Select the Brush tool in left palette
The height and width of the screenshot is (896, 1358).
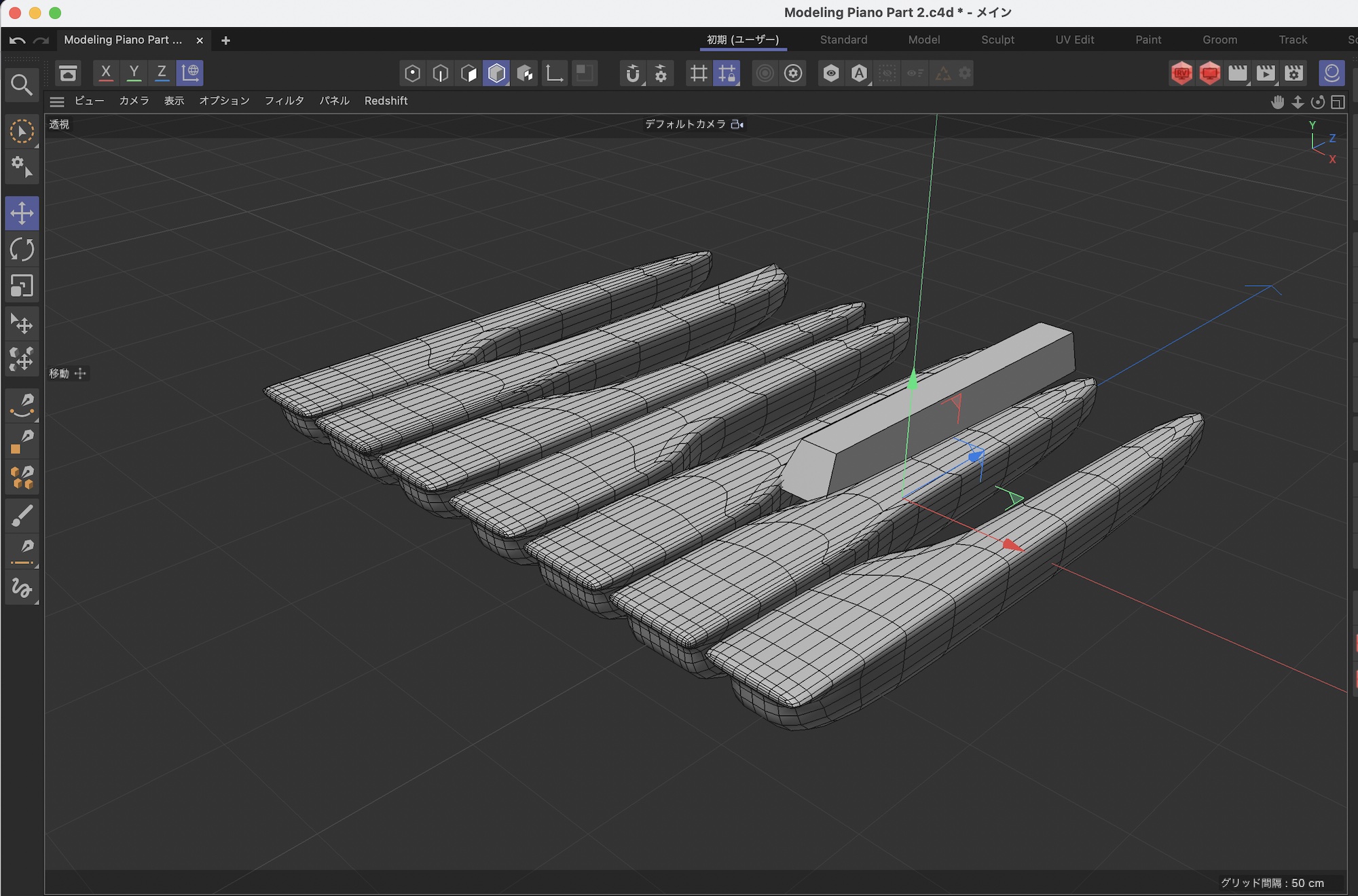point(22,516)
